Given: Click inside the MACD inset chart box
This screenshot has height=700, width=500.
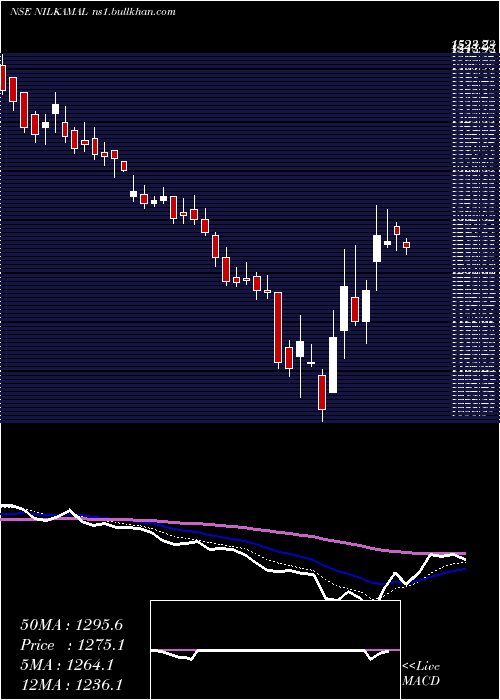Looking at the screenshot, I should pyautogui.click(x=275, y=650).
